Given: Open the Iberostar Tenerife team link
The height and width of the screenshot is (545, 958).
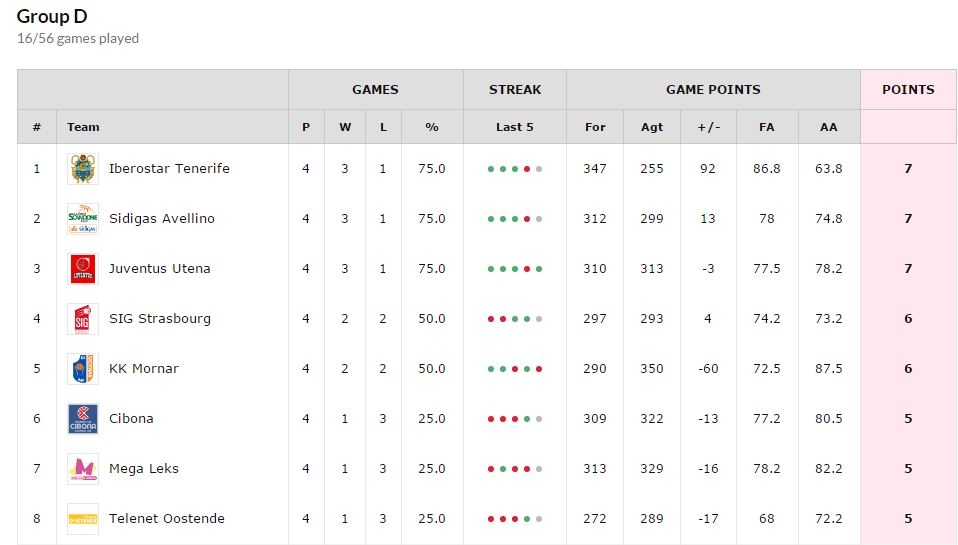Looking at the screenshot, I should (169, 169).
